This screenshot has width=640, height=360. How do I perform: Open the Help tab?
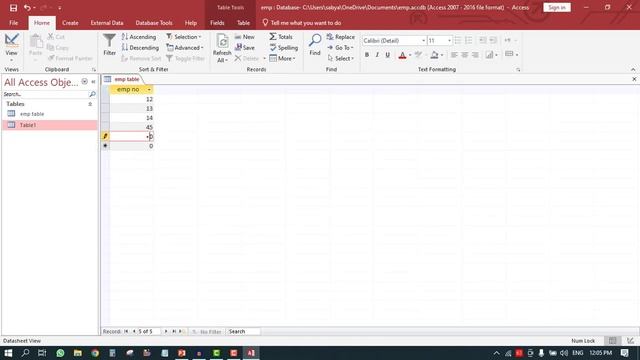[x=191, y=23]
